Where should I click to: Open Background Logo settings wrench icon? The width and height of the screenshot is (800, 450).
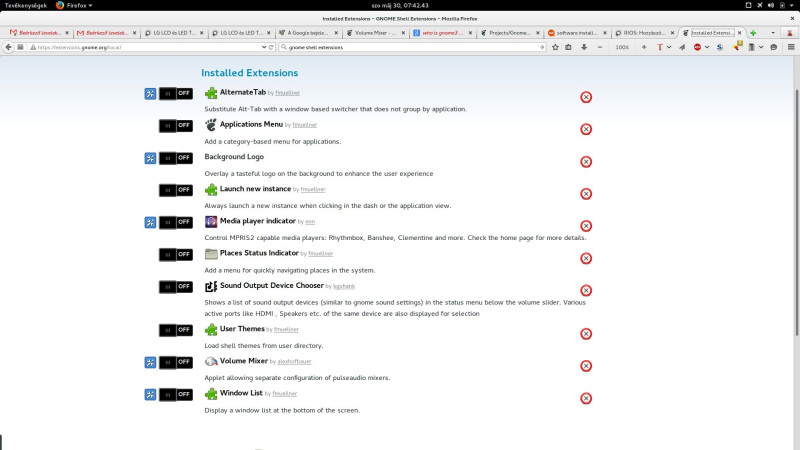coord(150,158)
